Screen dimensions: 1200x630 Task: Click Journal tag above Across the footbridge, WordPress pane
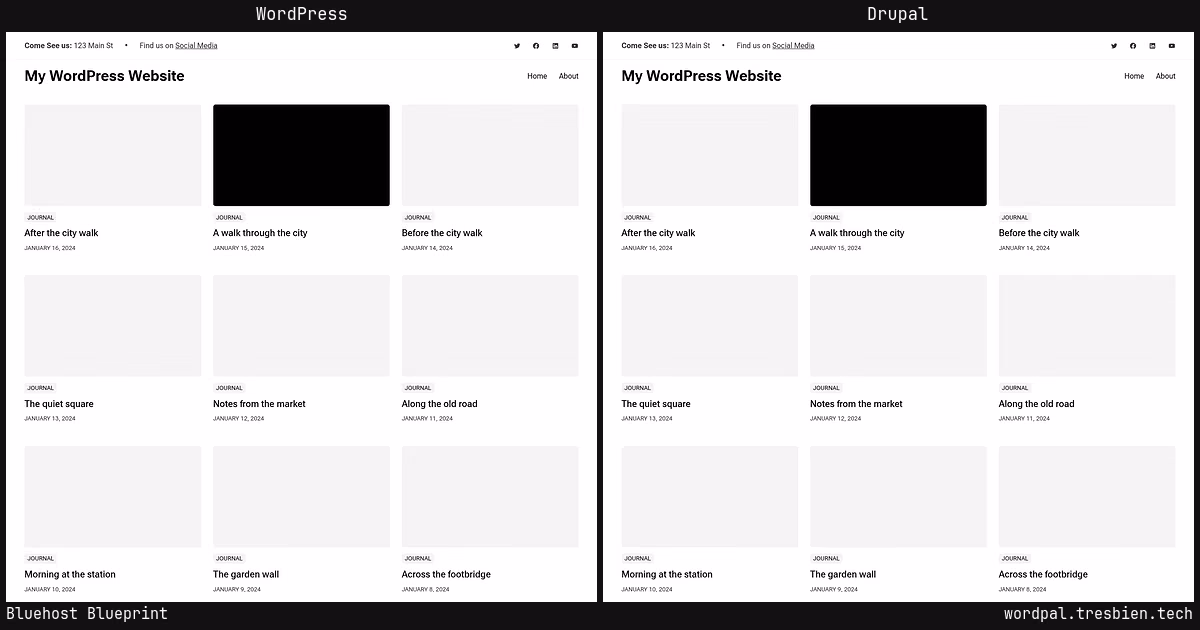point(418,559)
